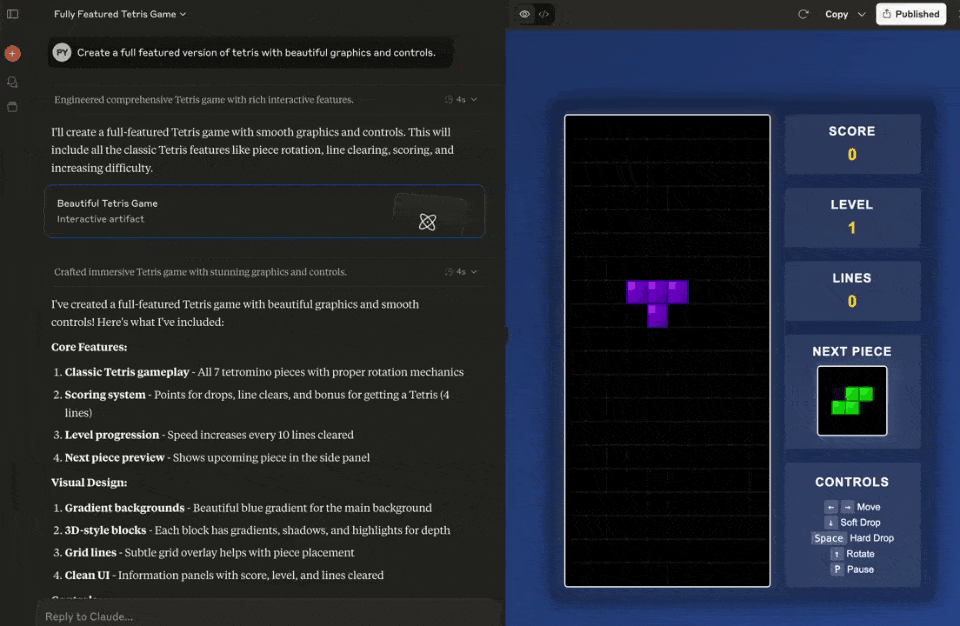This screenshot has height=626, width=960.
Task: Click the PY user avatar
Action: [62, 53]
